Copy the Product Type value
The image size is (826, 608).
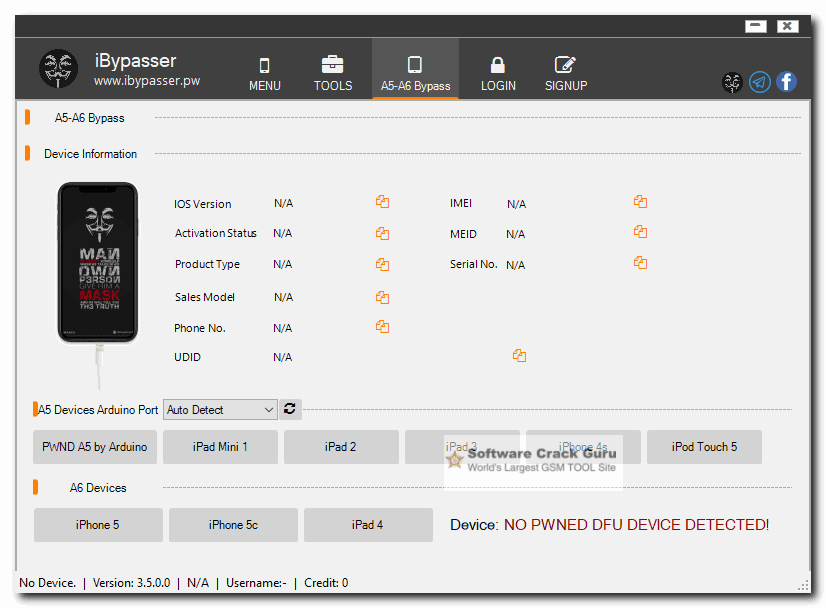point(382,264)
